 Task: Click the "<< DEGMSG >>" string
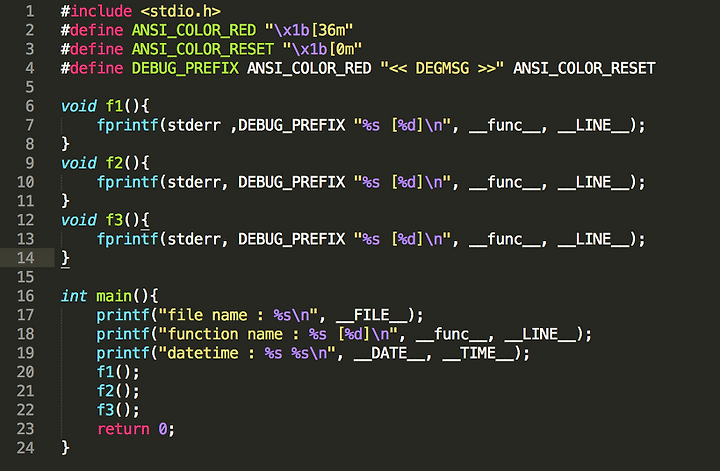(x=442, y=68)
